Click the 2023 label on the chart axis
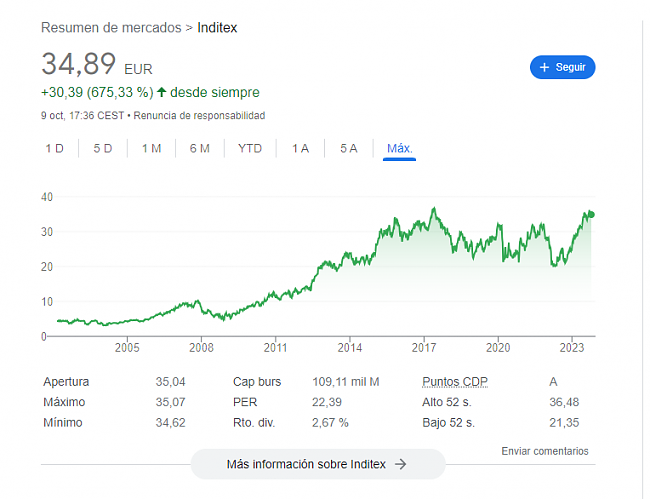 pyautogui.click(x=572, y=347)
